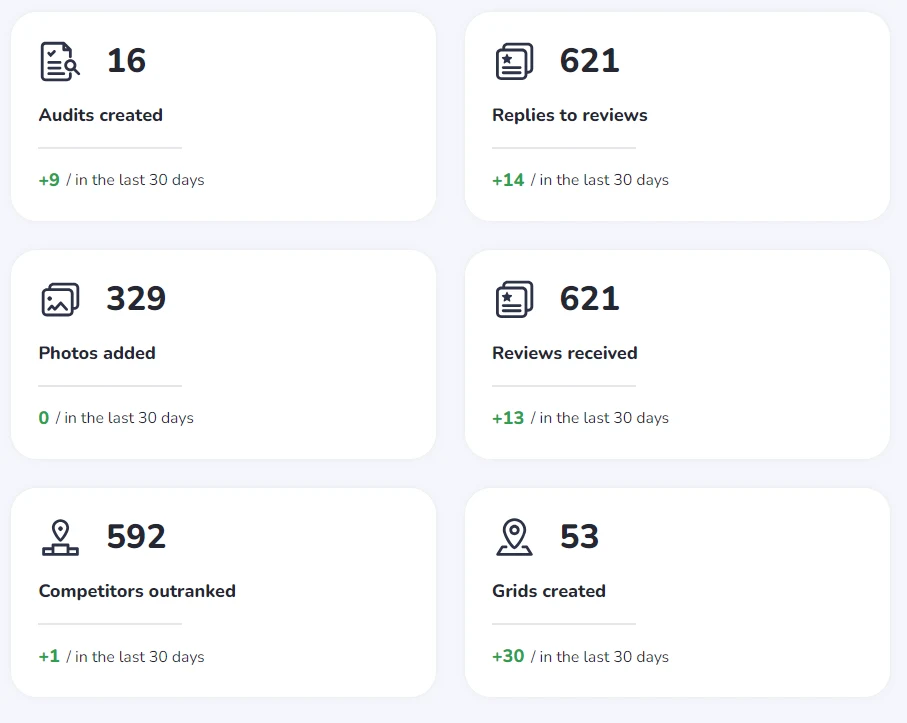
Task: Click the green +14 replies change value
Action: tap(508, 180)
